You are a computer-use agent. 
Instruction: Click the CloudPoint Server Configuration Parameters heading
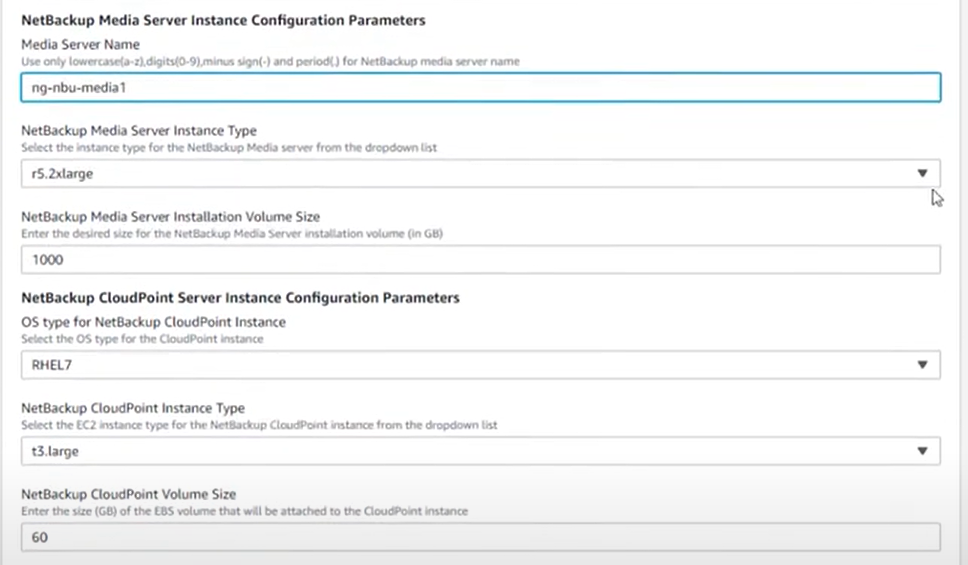[240, 298]
